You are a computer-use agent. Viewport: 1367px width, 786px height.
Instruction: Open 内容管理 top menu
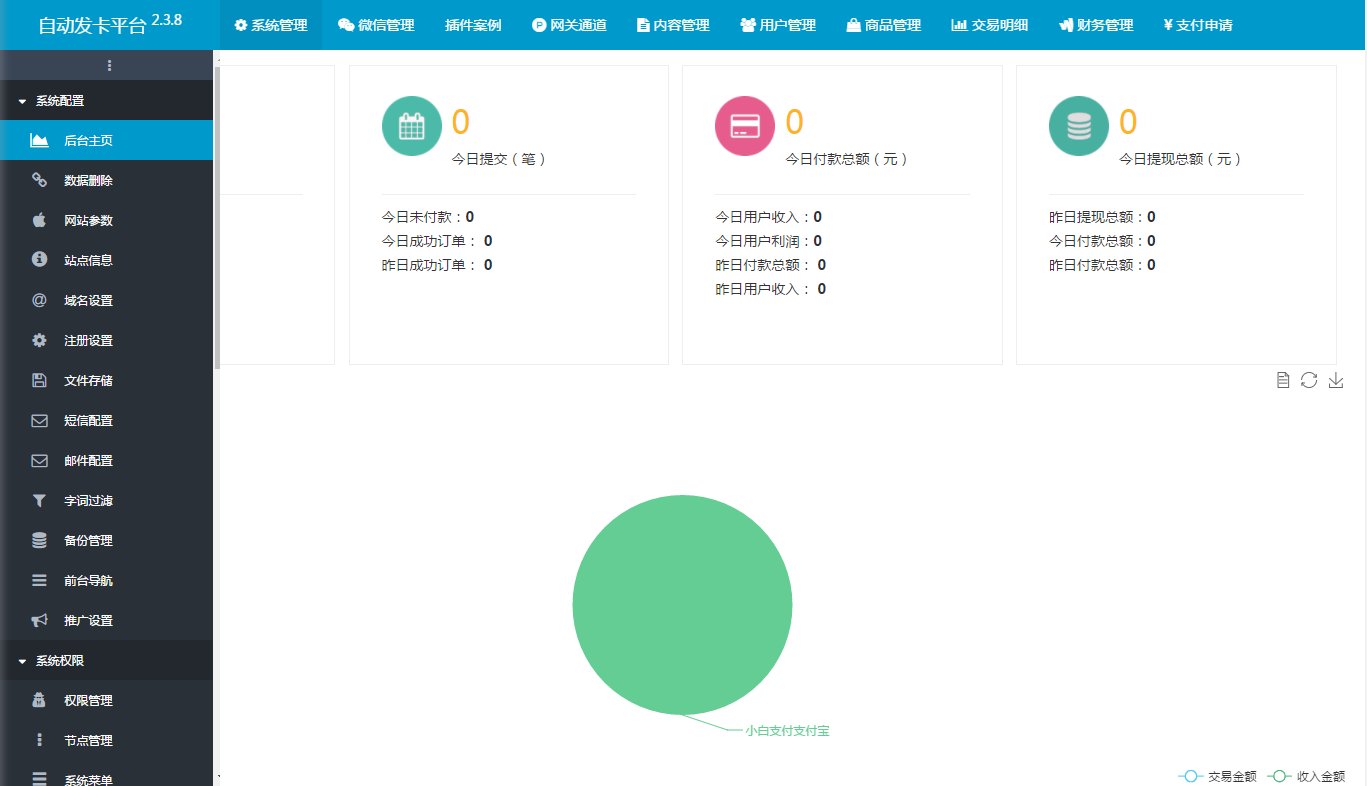(x=673, y=25)
